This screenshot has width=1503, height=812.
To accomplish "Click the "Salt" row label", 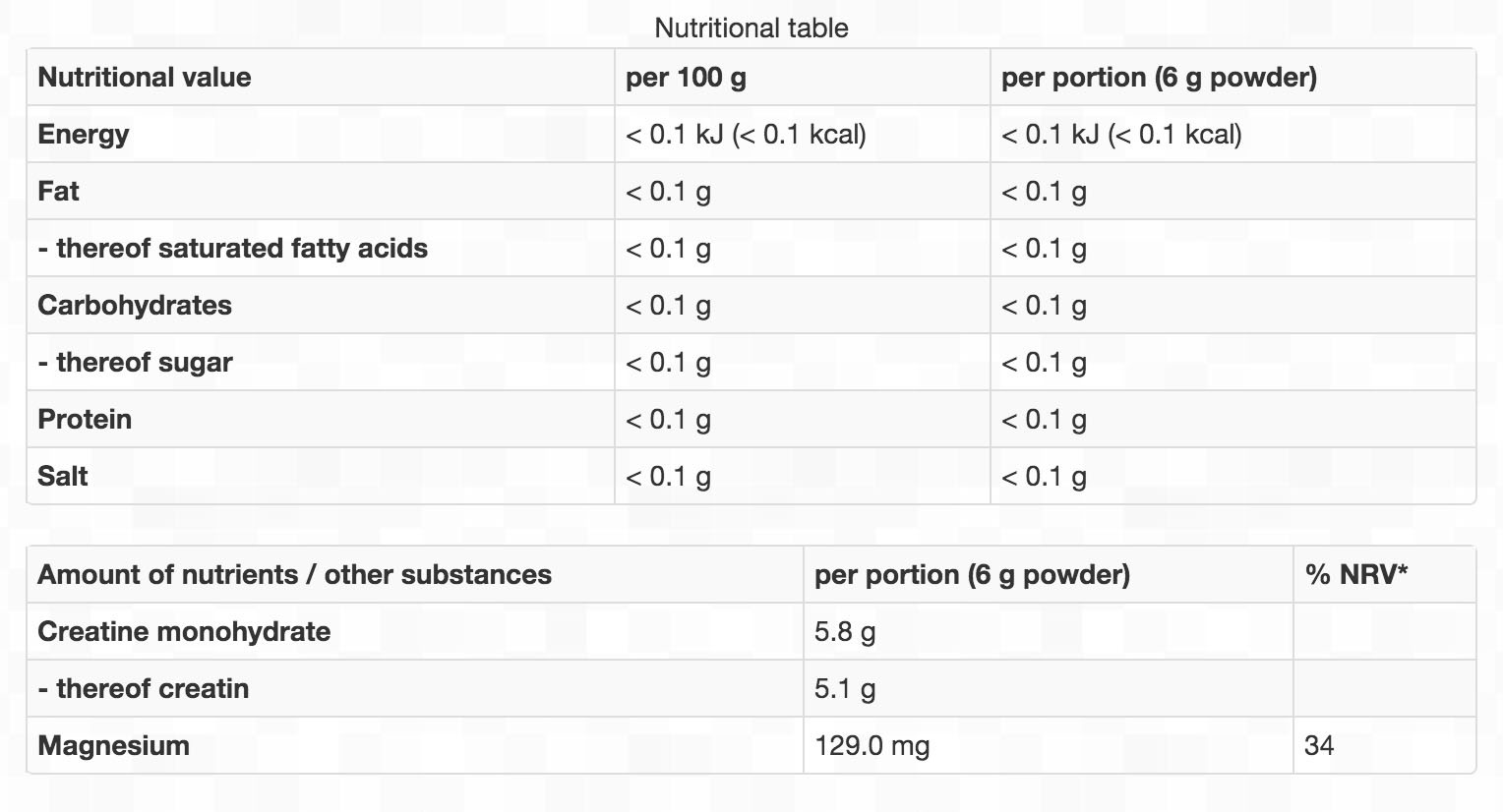I will point(63,477).
